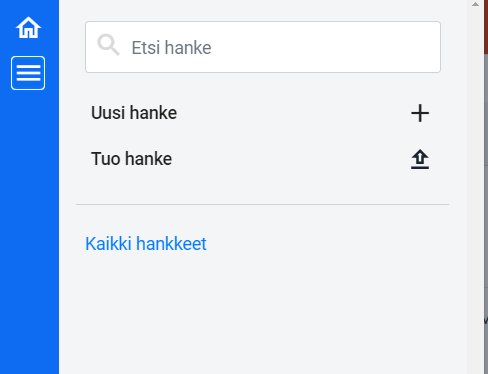Create a new project with the + icon

point(420,113)
